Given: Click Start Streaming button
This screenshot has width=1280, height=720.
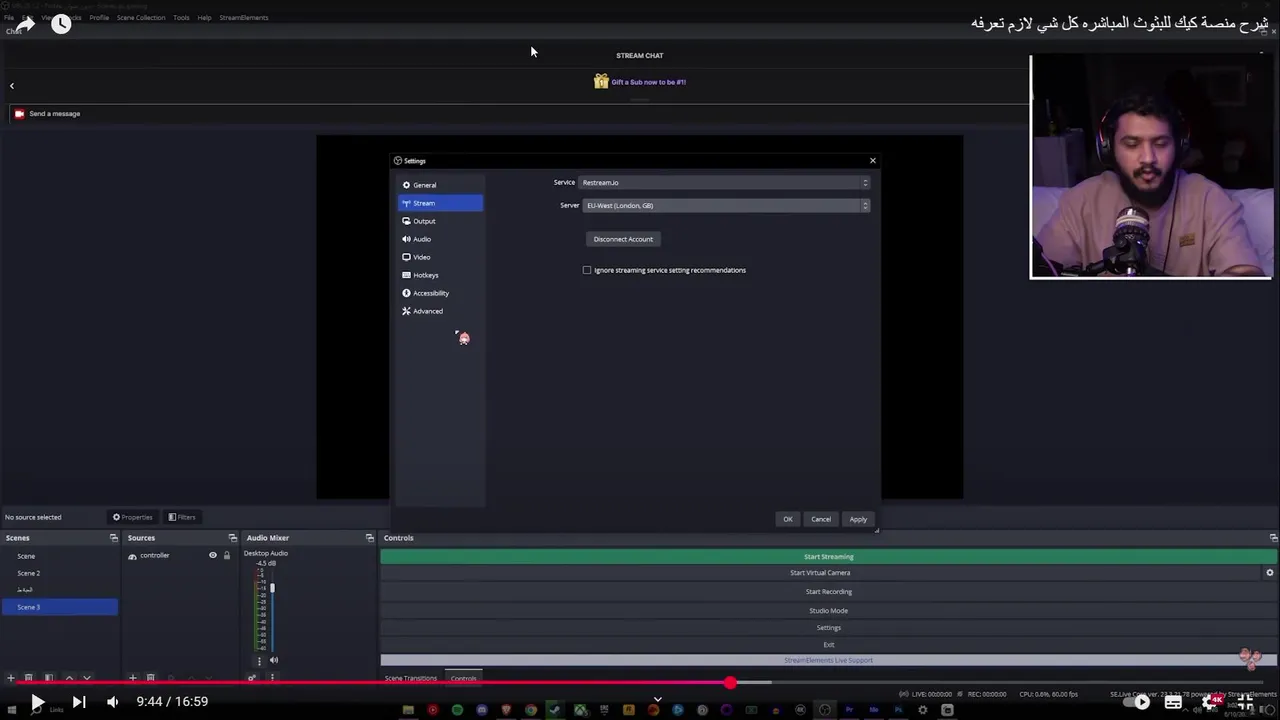Looking at the screenshot, I should pyautogui.click(x=828, y=556).
